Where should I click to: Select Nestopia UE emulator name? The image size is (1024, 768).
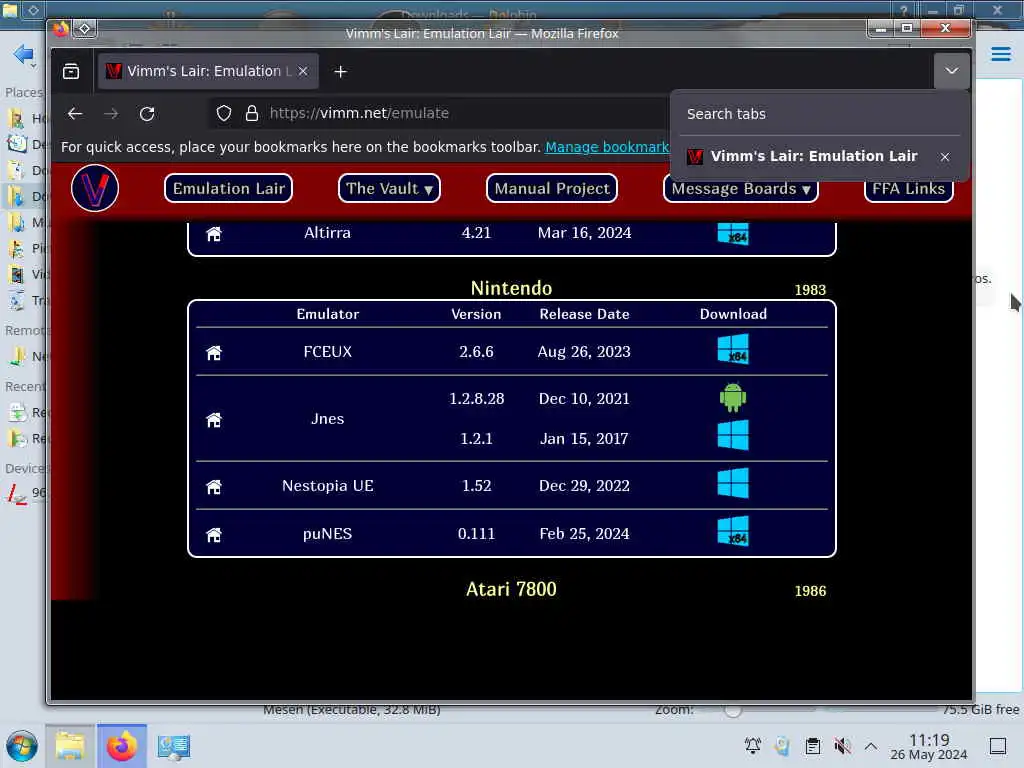coord(327,486)
